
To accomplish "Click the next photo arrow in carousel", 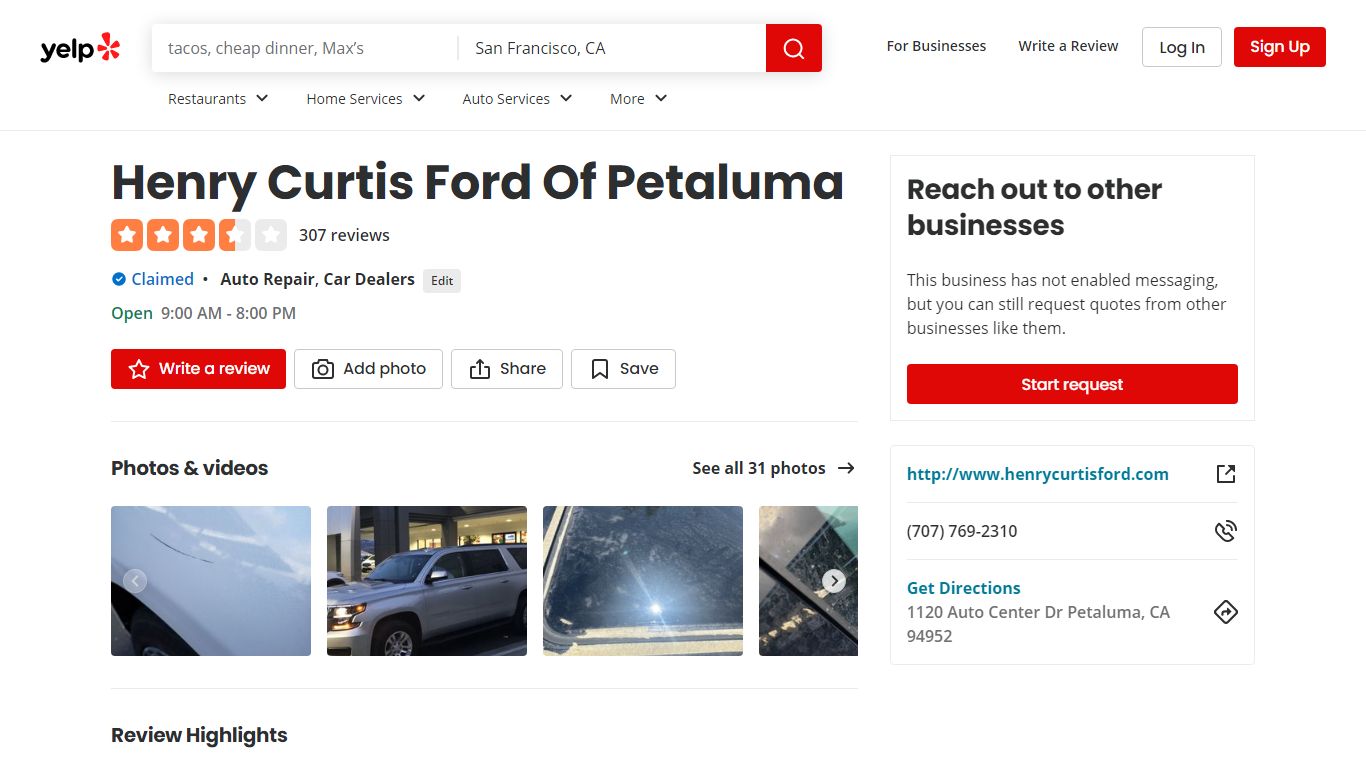I will (x=834, y=581).
